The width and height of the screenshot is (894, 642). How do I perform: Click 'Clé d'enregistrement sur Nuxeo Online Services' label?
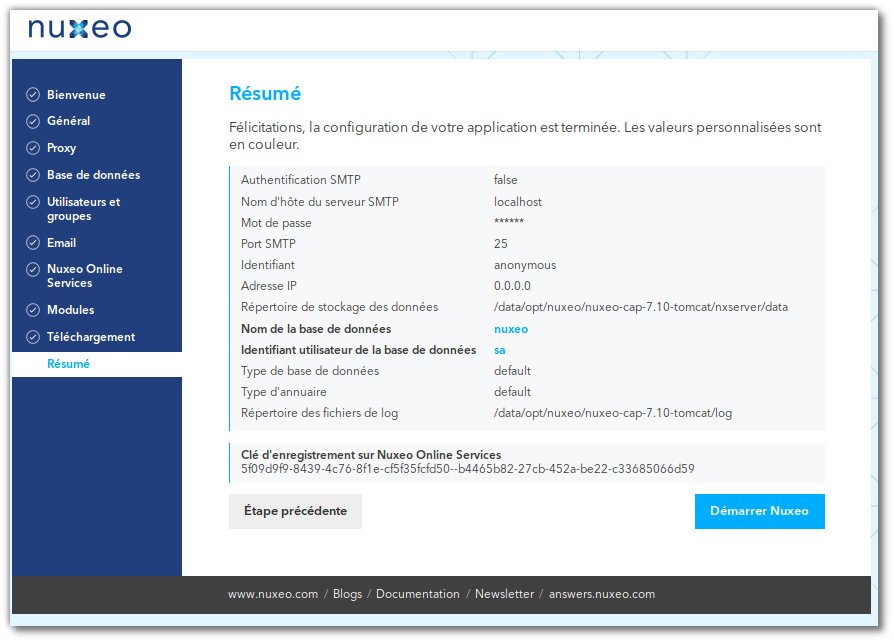click(371, 455)
